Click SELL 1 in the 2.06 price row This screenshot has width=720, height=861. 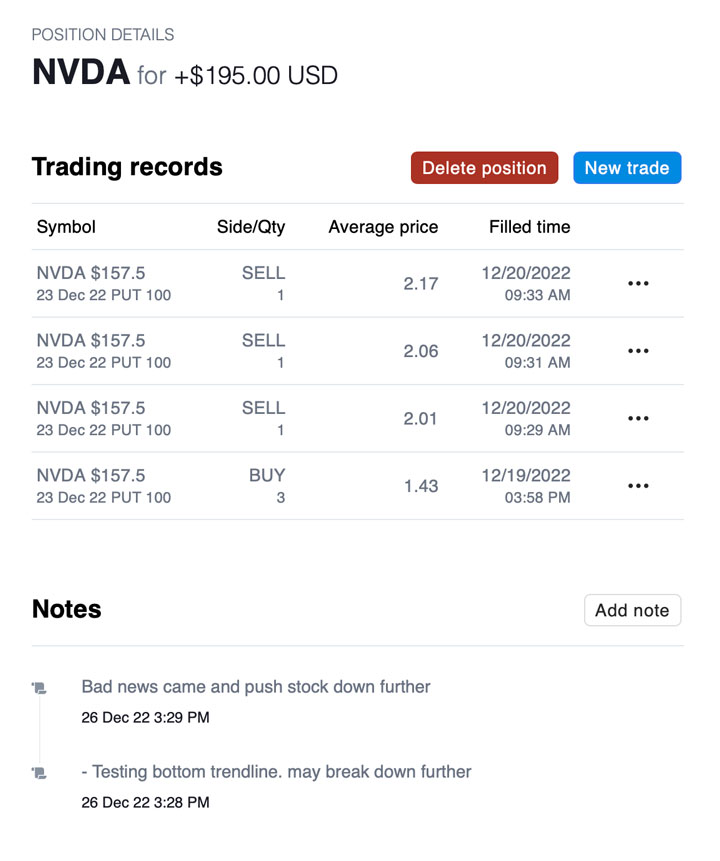[x=264, y=351]
